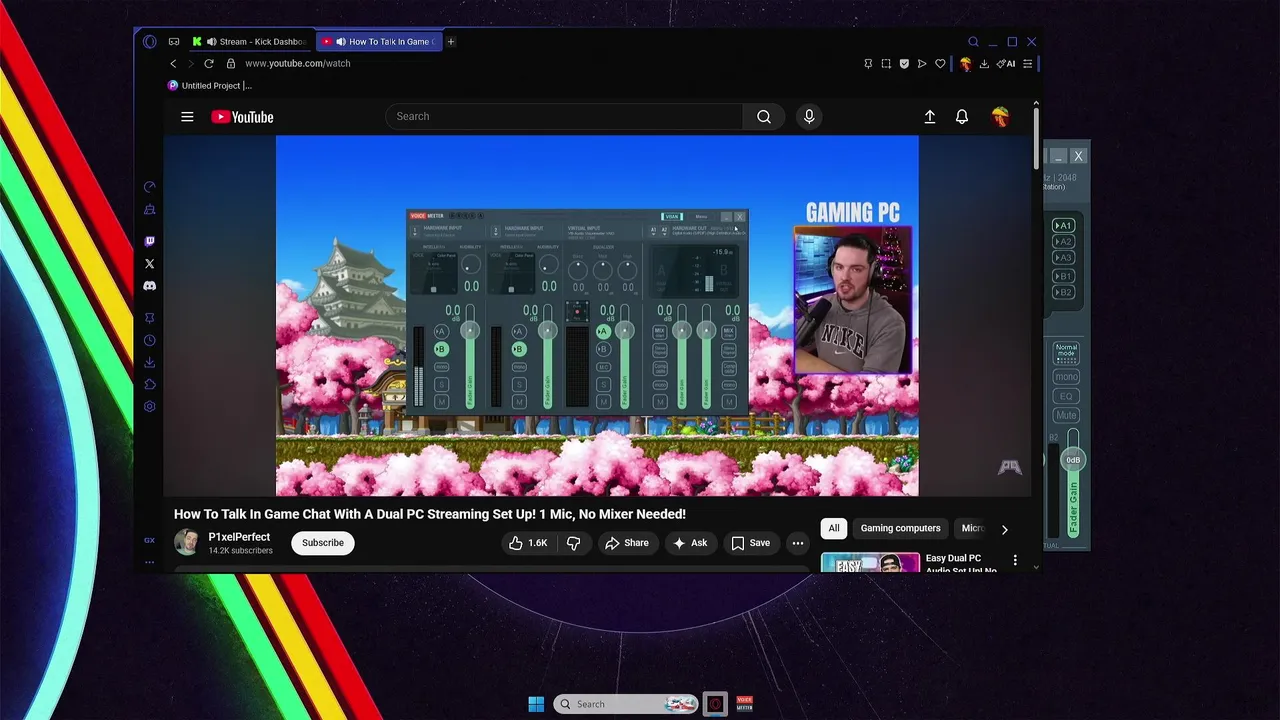The width and height of the screenshot is (1280, 720).
Task: Subscribe to P1xelPerfect channel
Action: click(x=323, y=543)
